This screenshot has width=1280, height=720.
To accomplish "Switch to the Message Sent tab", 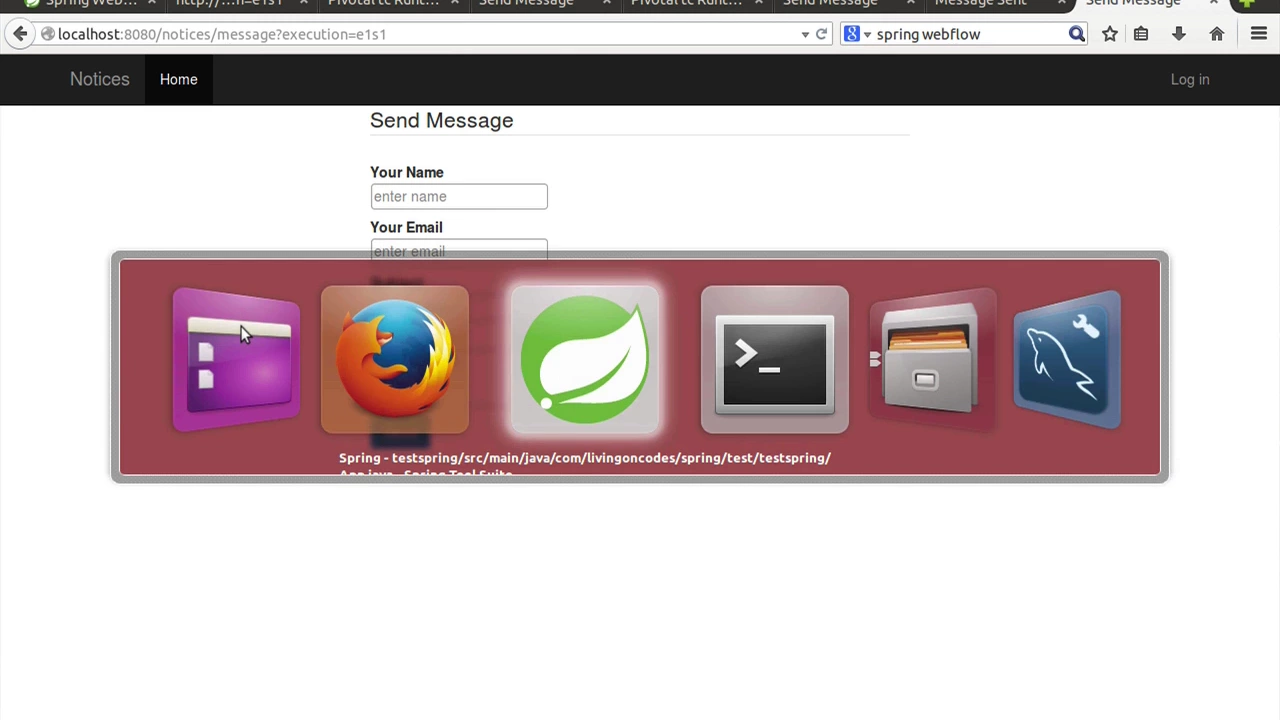I will [980, 3].
